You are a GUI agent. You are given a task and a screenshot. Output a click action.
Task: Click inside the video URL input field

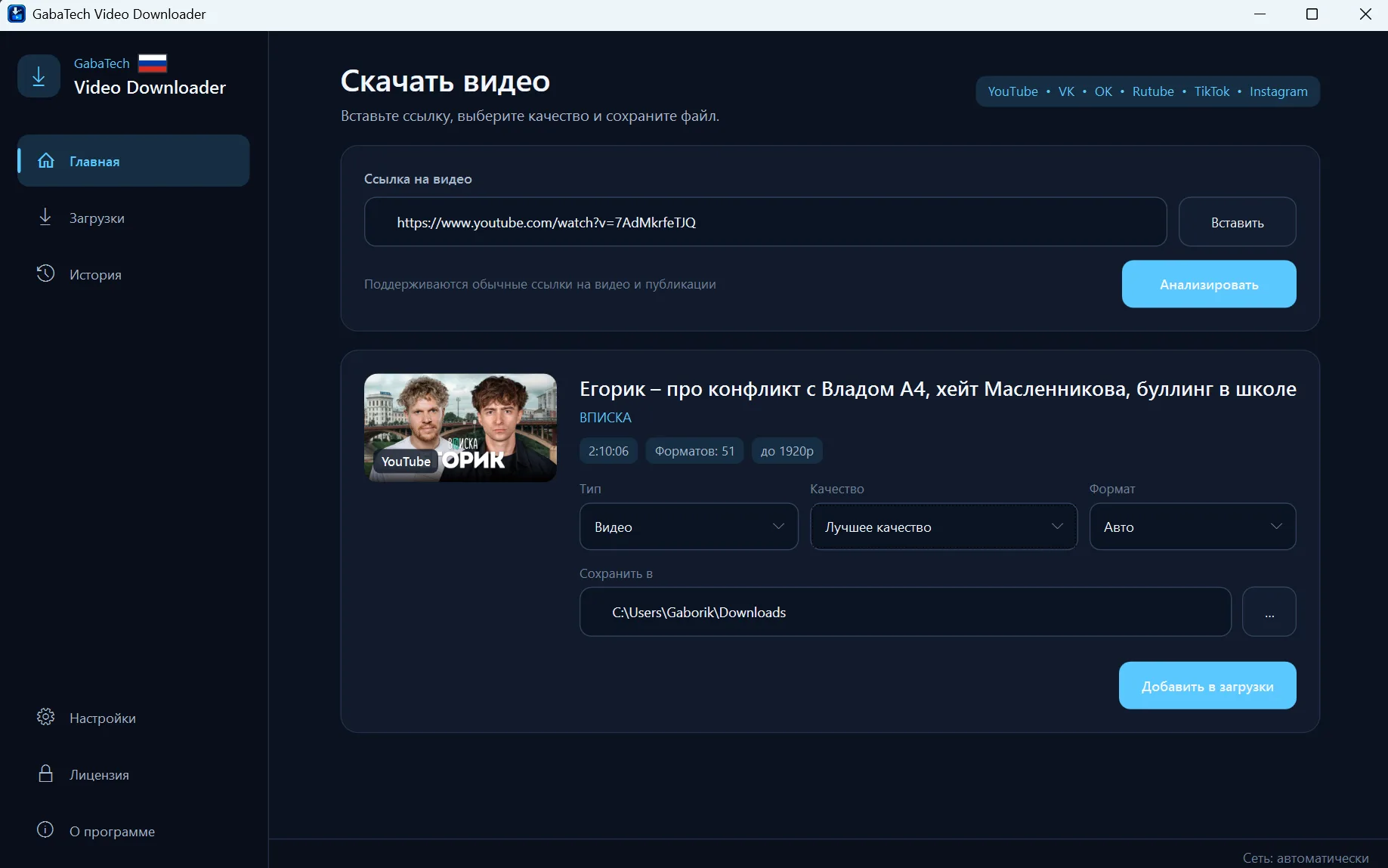[x=765, y=222]
